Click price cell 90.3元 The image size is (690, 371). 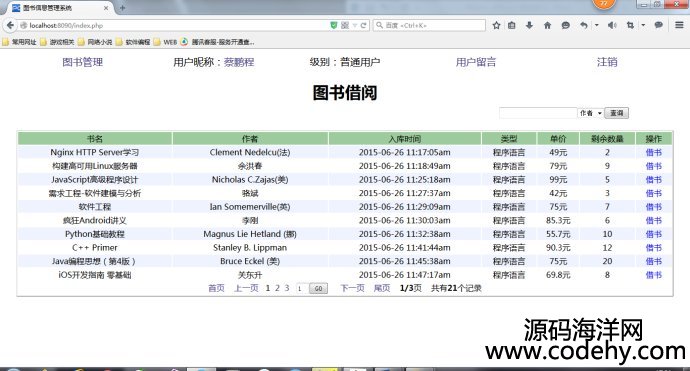(x=558, y=248)
